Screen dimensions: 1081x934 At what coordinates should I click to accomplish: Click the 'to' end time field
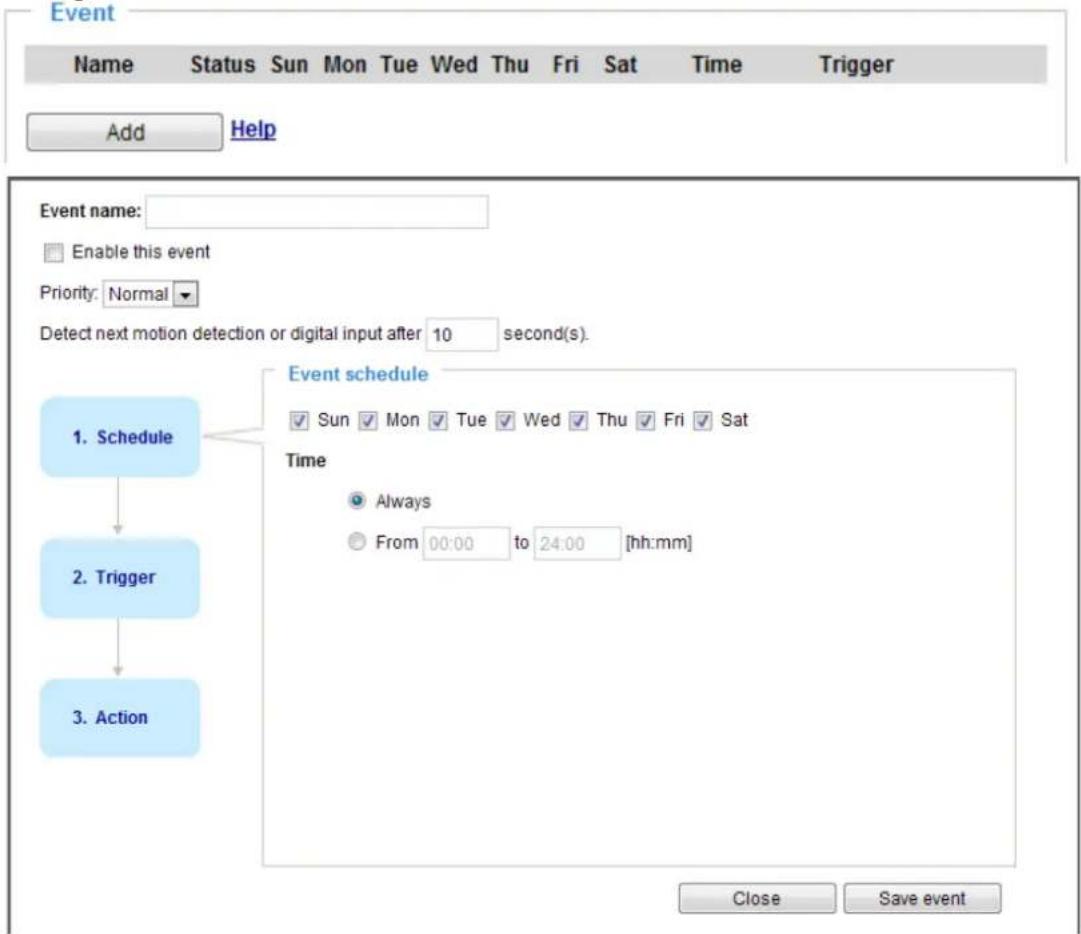pos(577,543)
